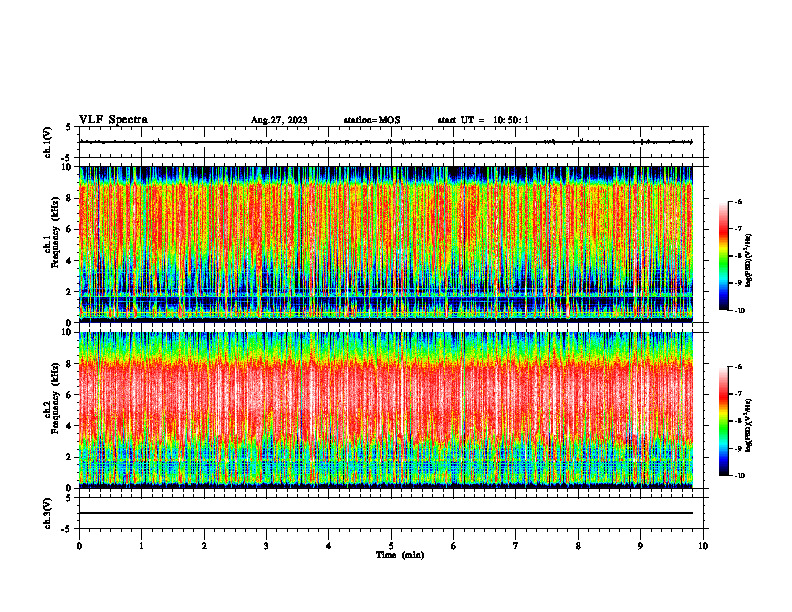Click the "-10" label on ch.1 colorbar
The image size is (792, 612).
pos(740,311)
